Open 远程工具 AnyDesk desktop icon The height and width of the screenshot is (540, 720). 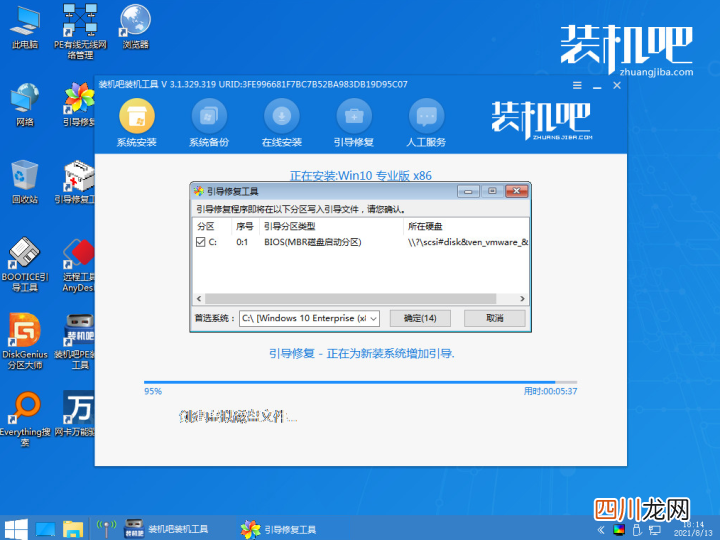pos(79,265)
